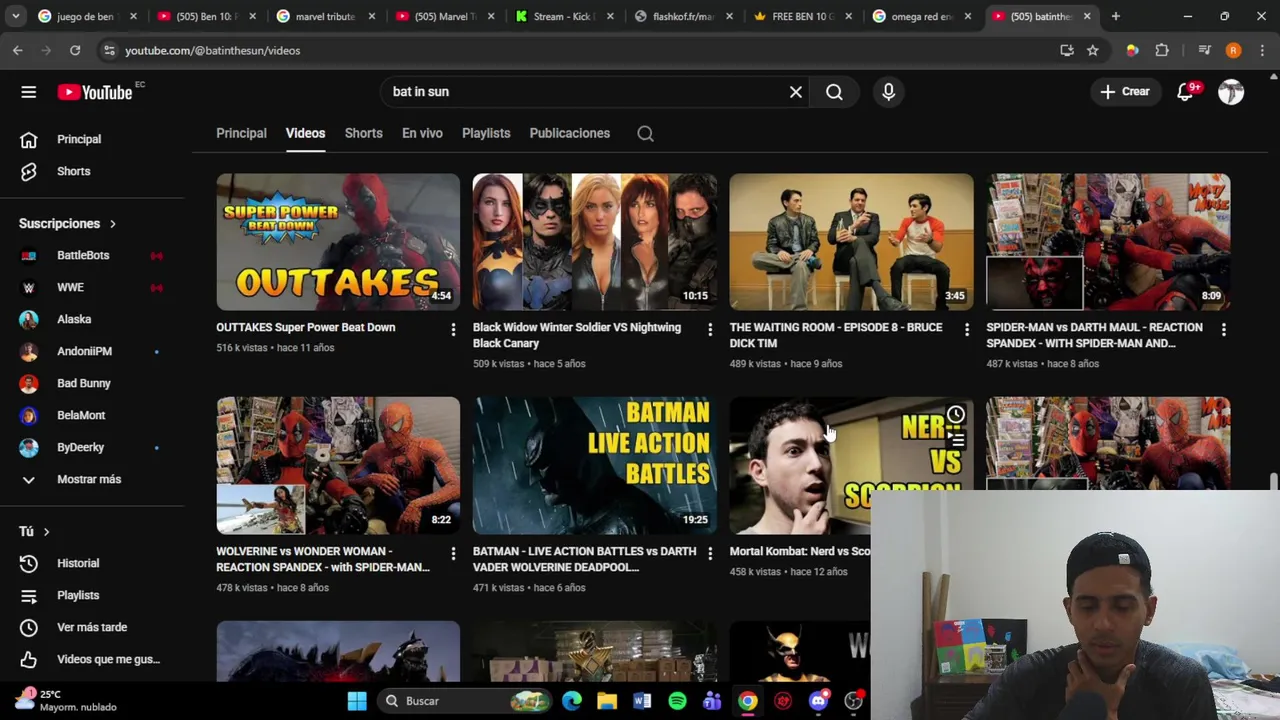Click the YouTube logo

coord(95,92)
